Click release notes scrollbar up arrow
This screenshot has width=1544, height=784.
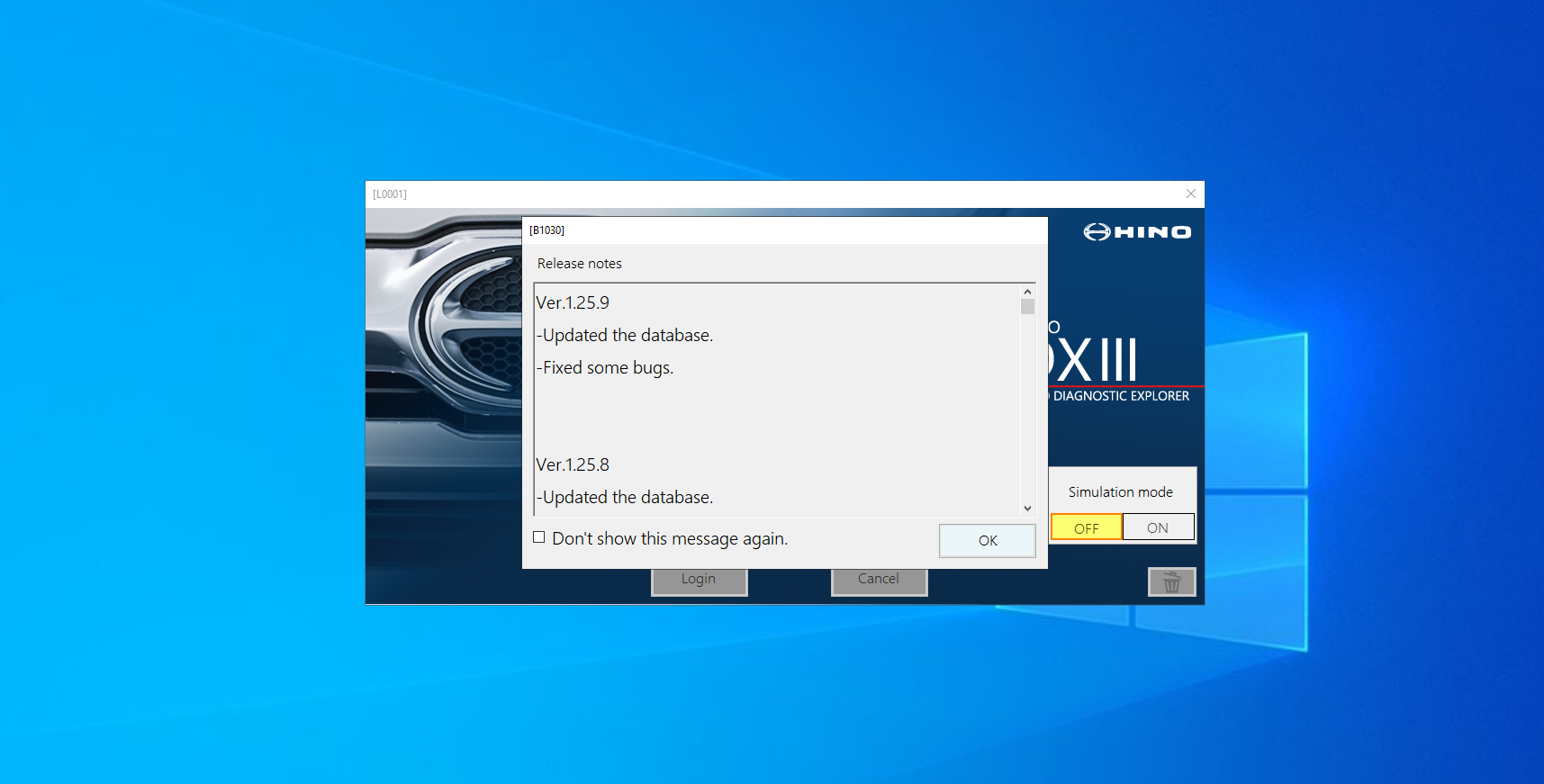(x=1027, y=292)
